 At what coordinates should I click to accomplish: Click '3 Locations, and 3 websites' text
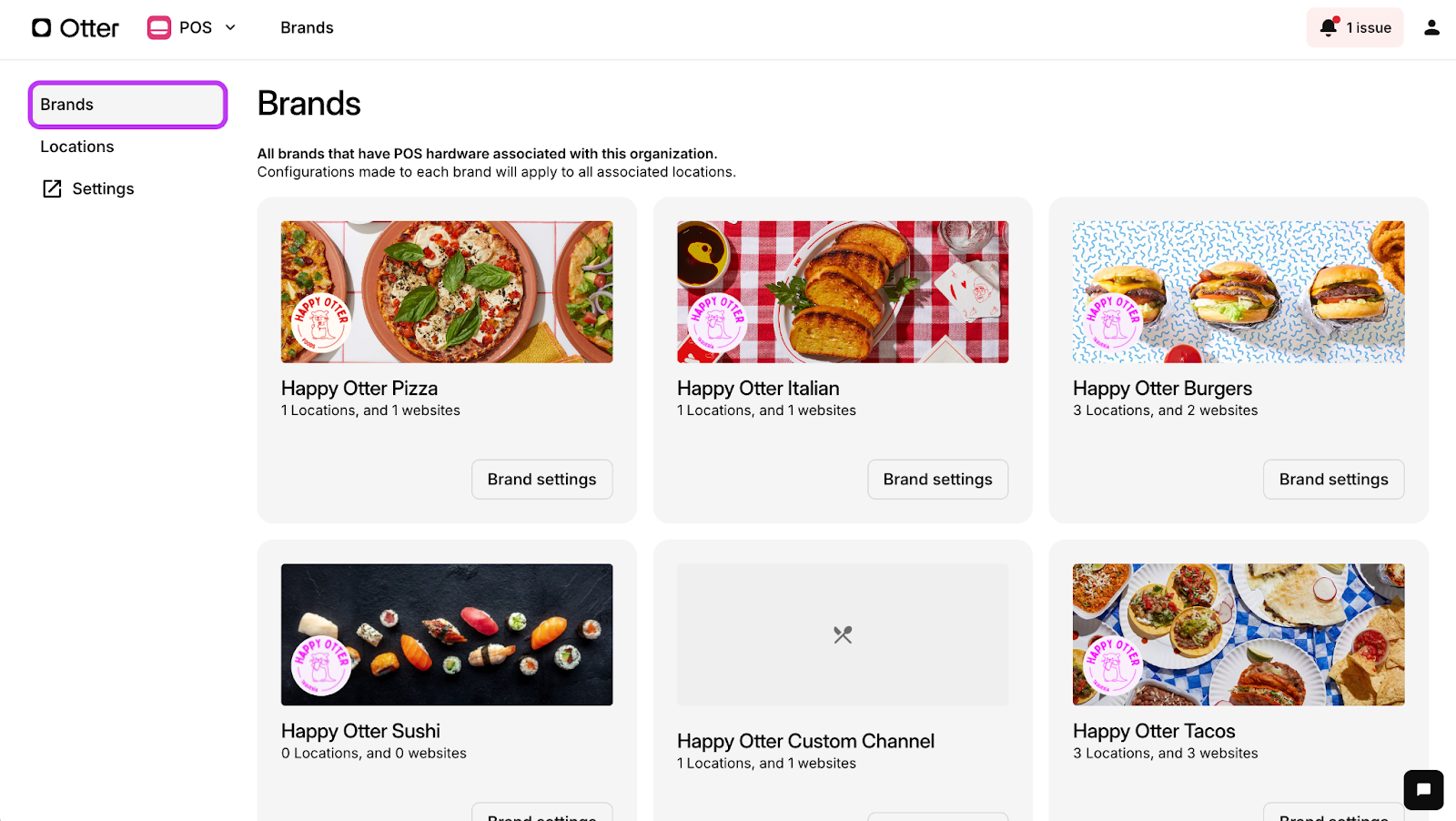click(x=1165, y=754)
